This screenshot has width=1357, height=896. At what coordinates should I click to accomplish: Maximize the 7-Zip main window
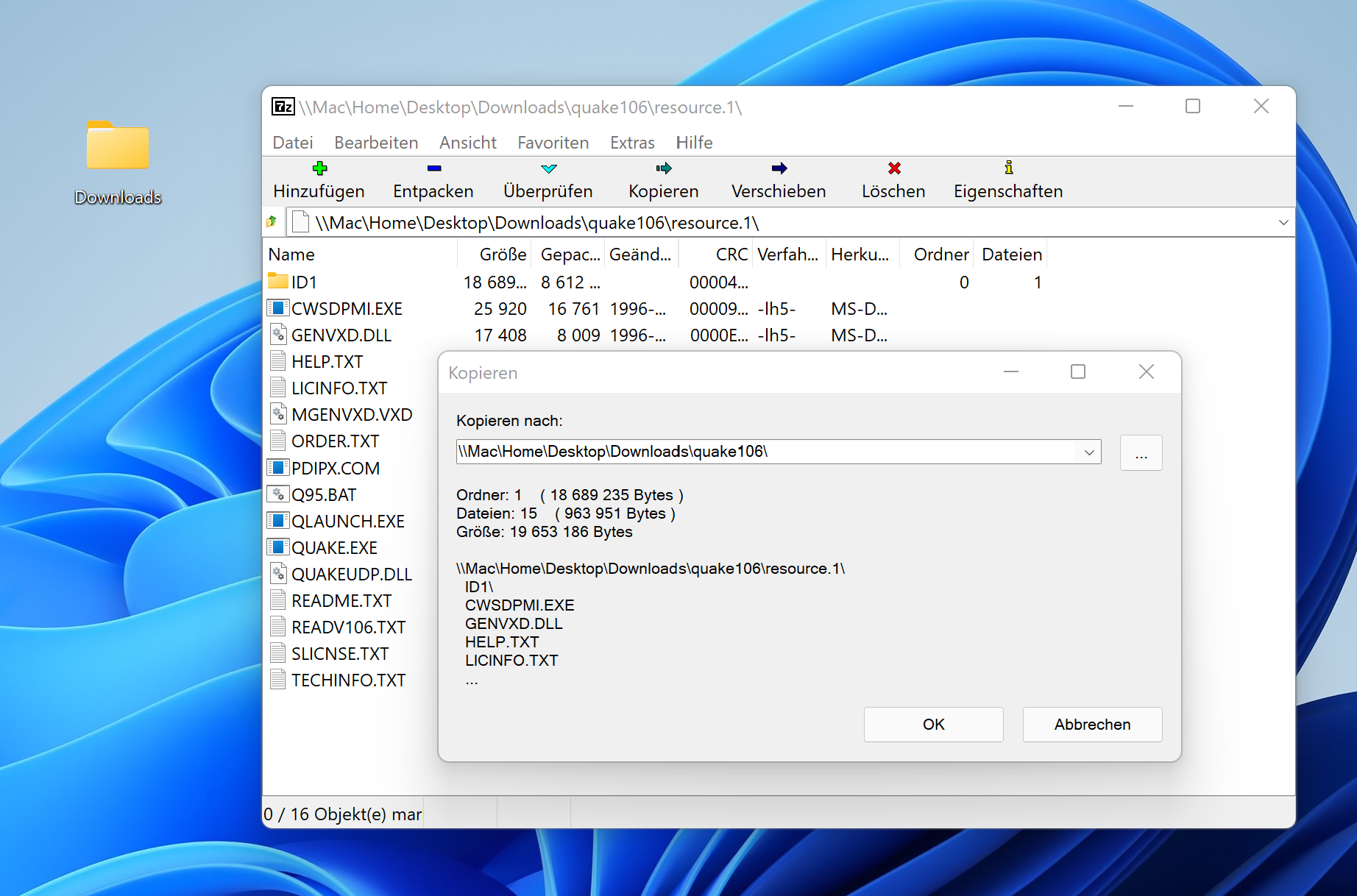coord(1193,106)
